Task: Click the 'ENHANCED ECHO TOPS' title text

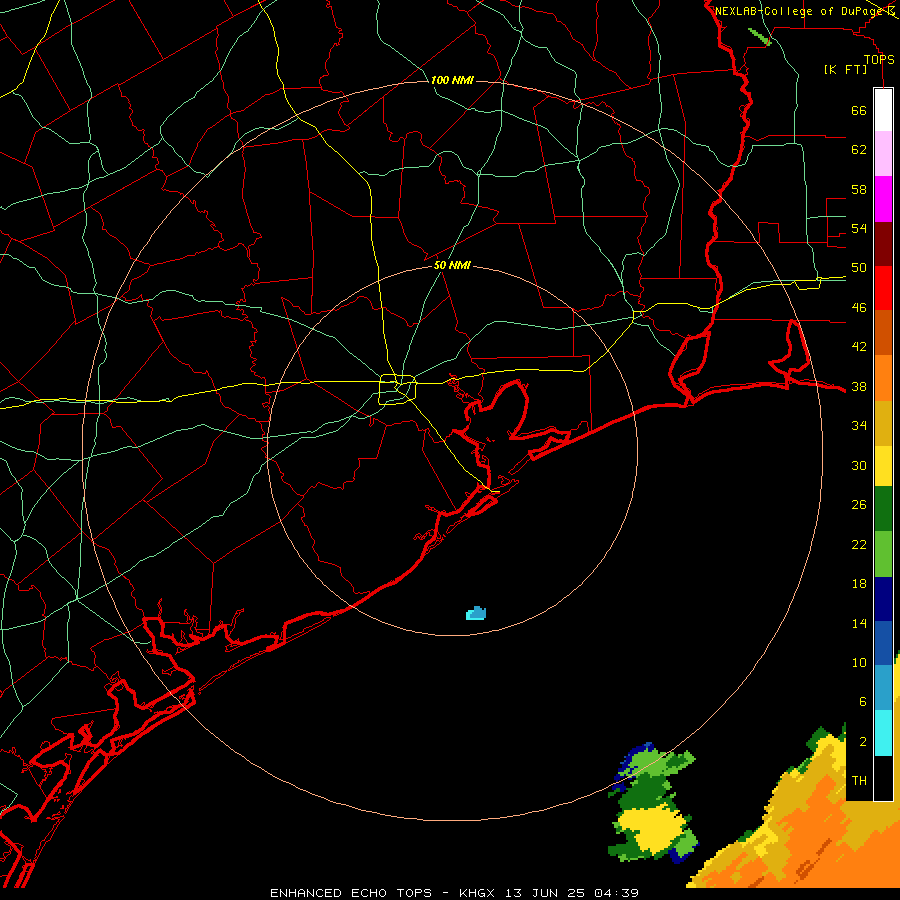Action: (x=351, y=893)
